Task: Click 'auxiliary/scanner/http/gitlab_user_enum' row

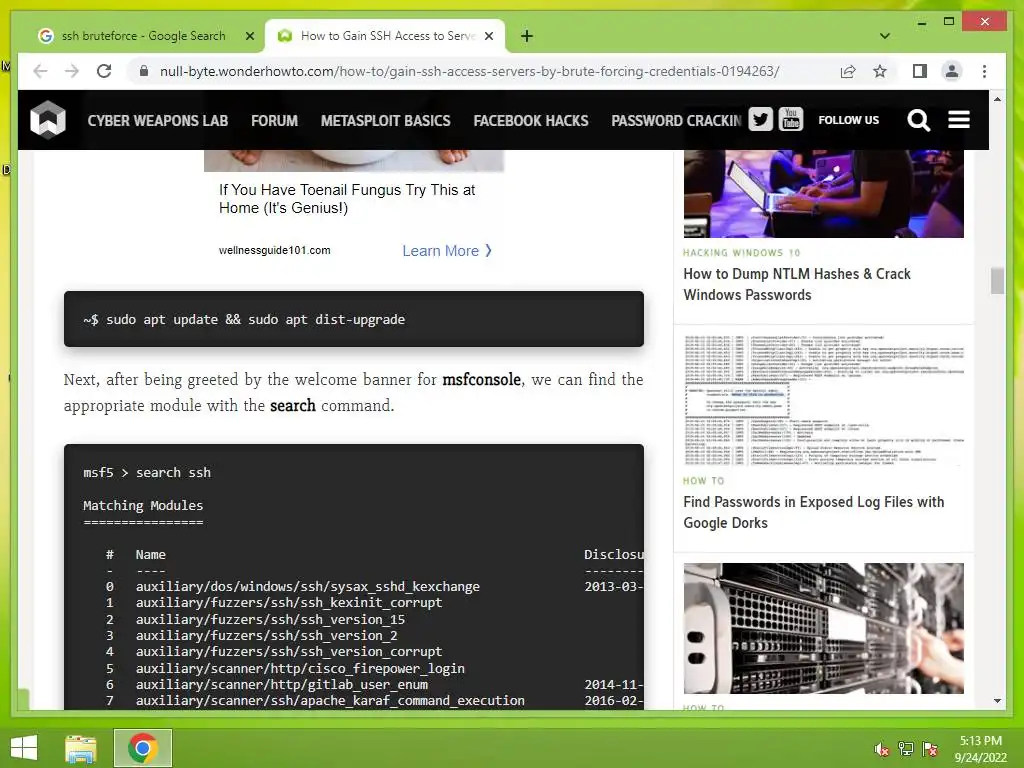Action: (x=281, y=684)
